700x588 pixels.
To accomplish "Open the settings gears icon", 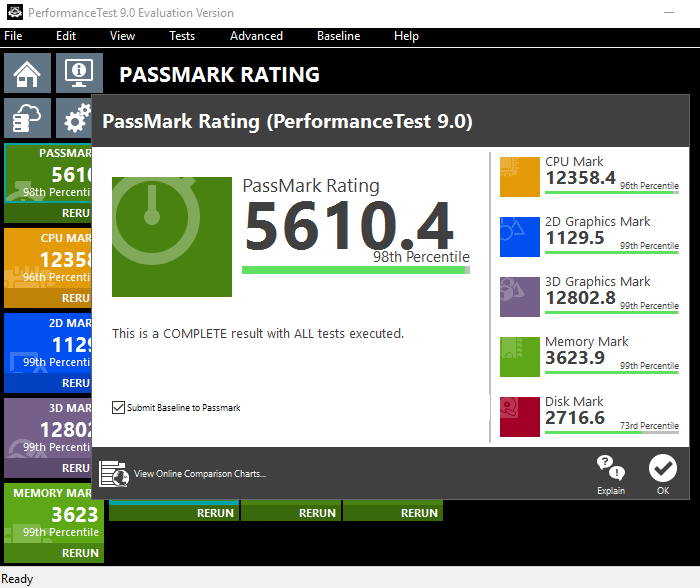I will (75, 118).
